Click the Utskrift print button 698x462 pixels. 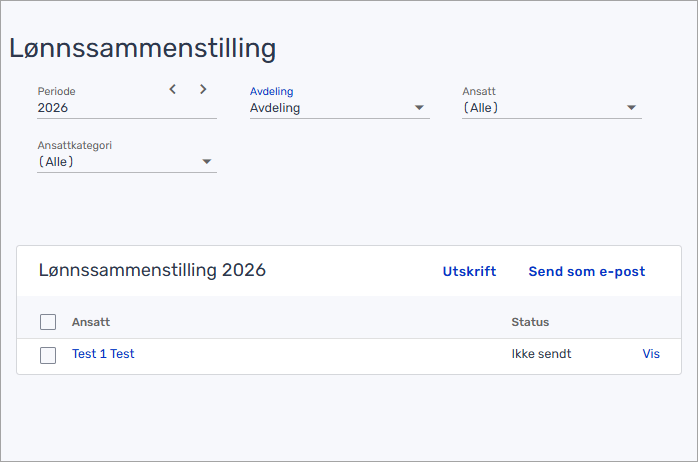pyautogui.click(x=469, y=271)
